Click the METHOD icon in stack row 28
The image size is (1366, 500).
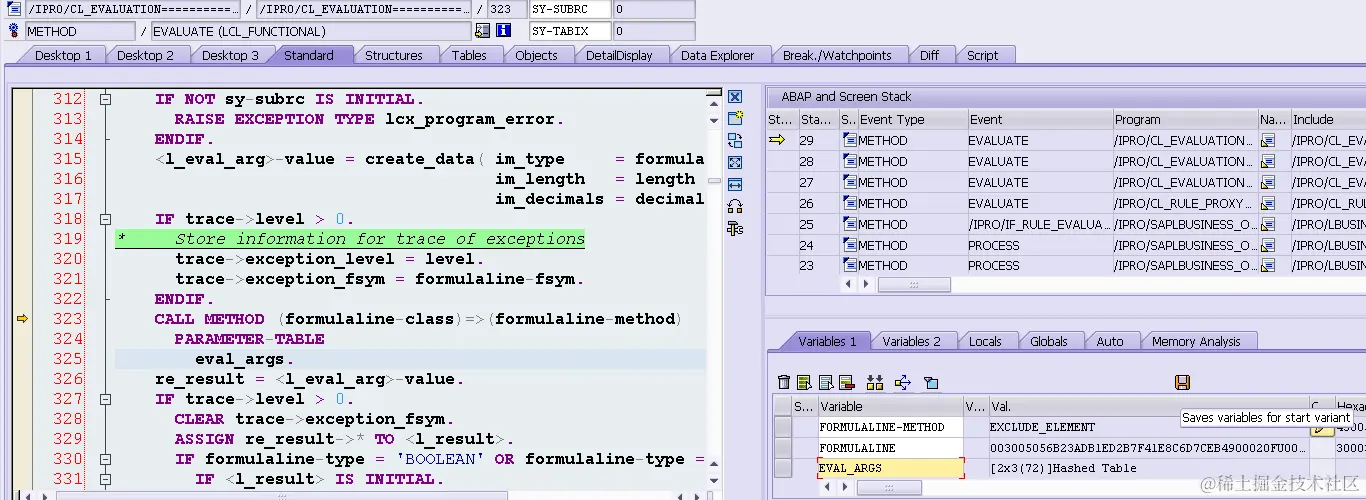pyautogui.click(x=850, y=162)
